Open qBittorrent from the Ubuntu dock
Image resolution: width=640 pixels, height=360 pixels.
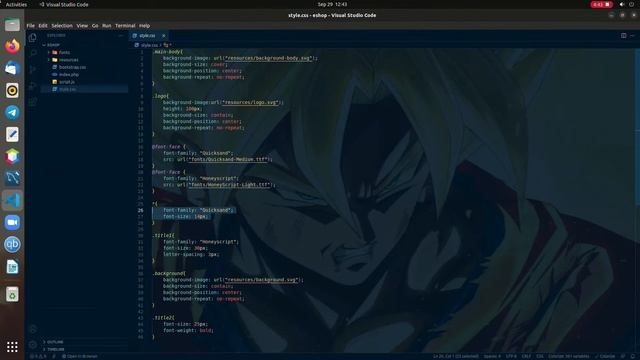(12, 244)
